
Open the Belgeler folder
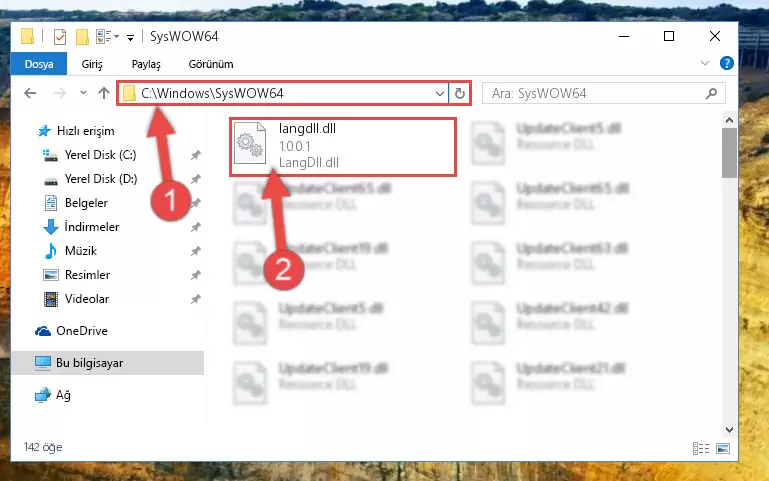(86, 203)
